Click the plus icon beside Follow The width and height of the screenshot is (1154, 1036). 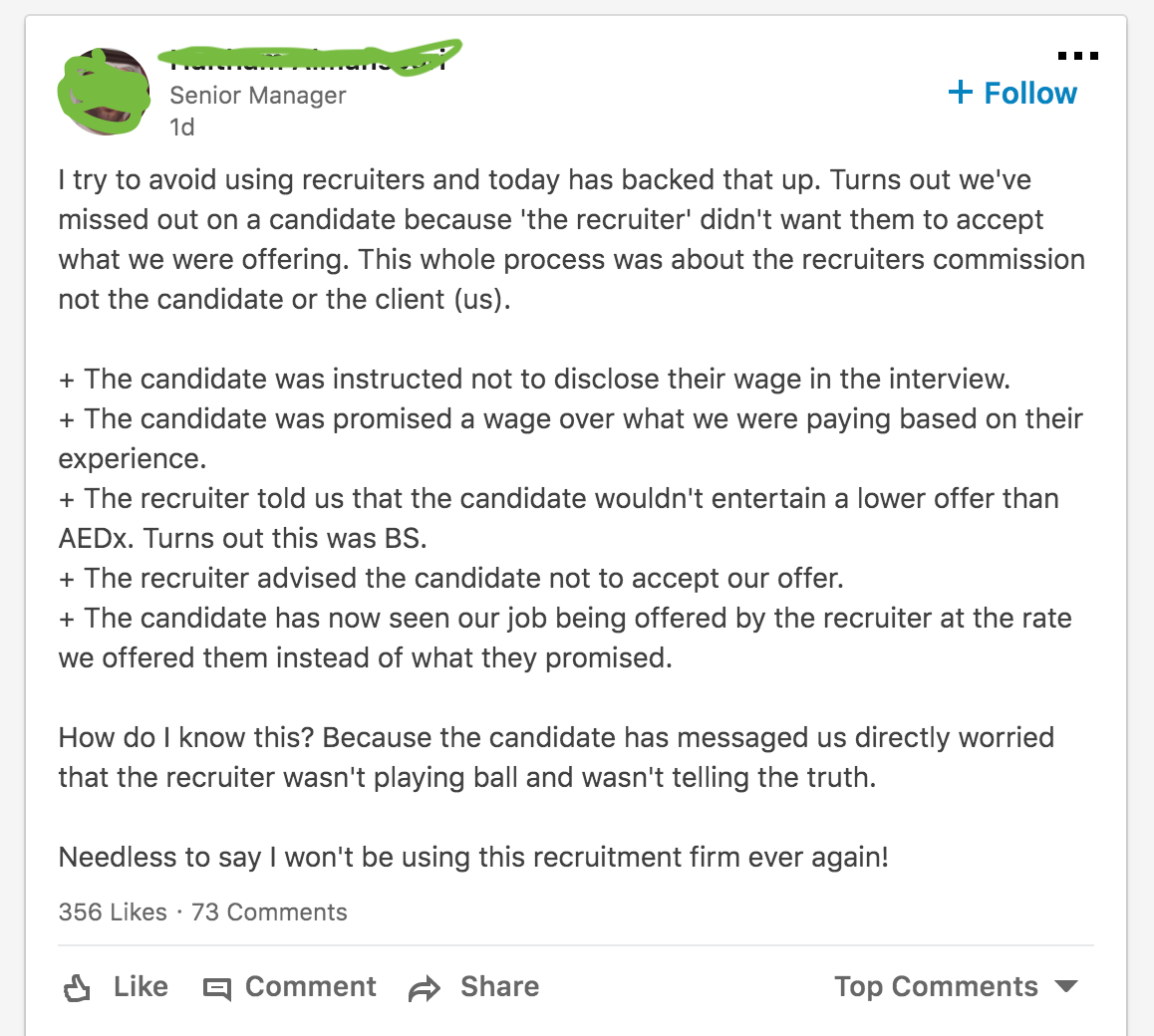click(960, 93)
